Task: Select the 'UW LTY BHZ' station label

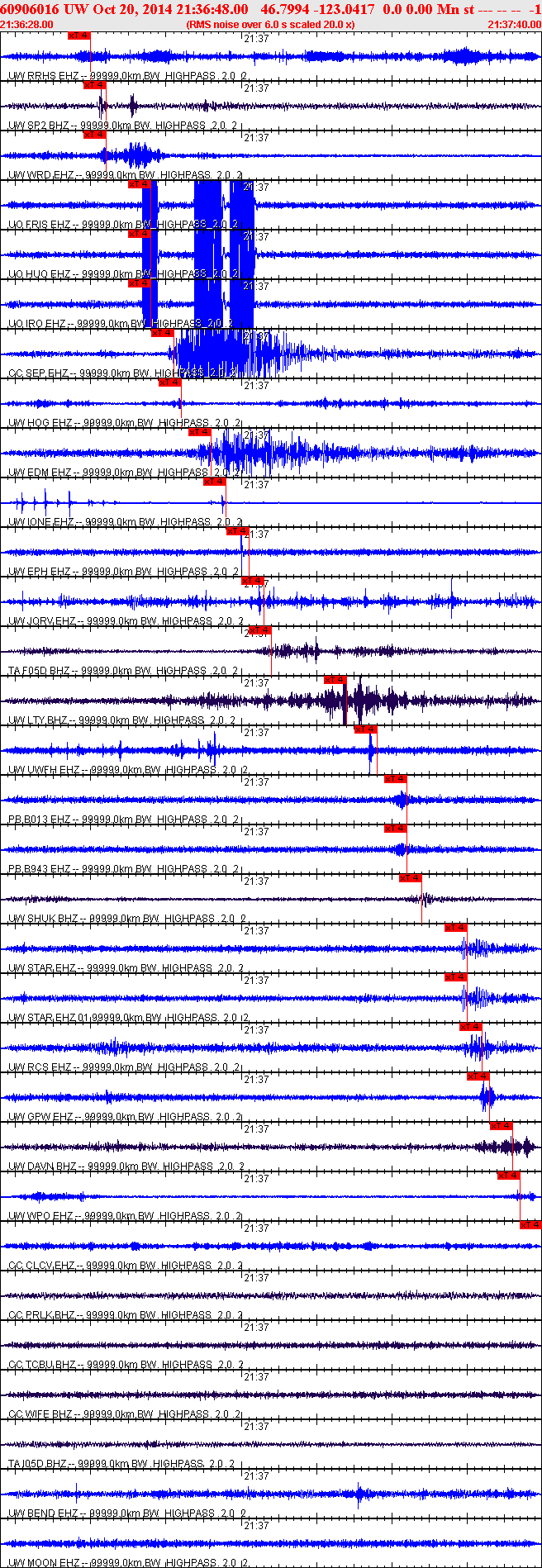Action: [x=38, y=720]
